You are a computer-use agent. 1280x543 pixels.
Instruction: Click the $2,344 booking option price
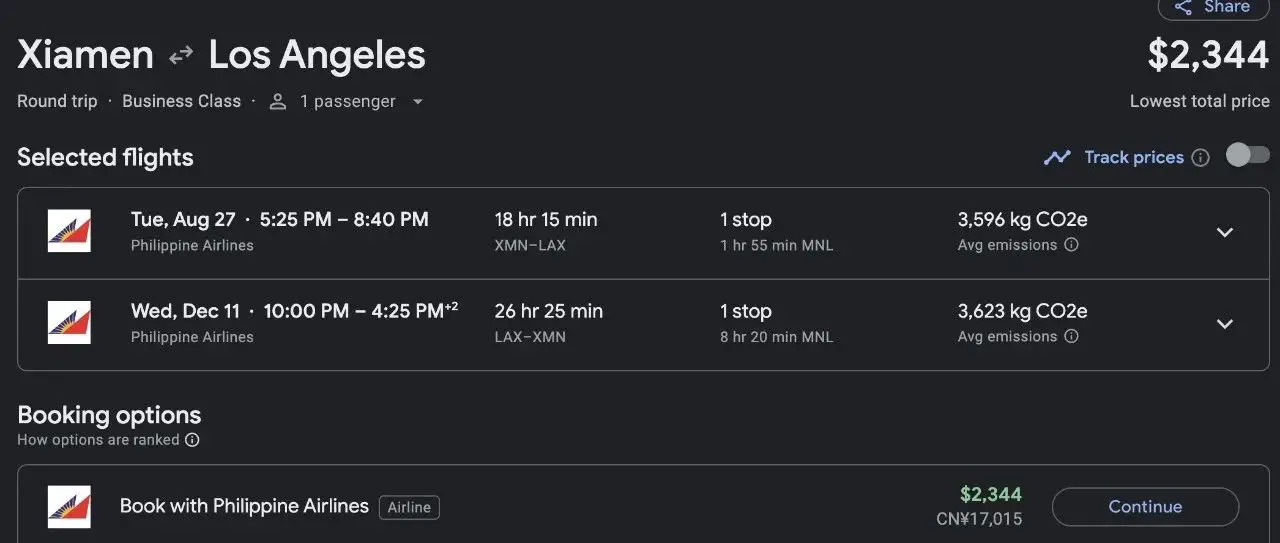tap(990, 494)
